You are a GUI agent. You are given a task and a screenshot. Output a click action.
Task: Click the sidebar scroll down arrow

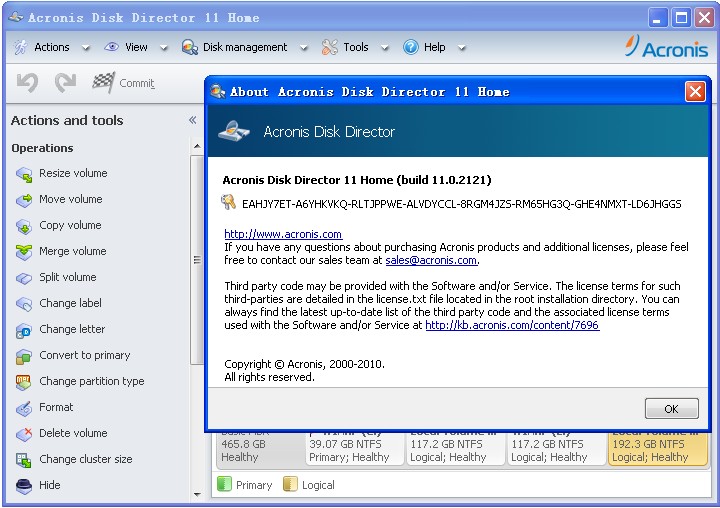click(197, 495)
